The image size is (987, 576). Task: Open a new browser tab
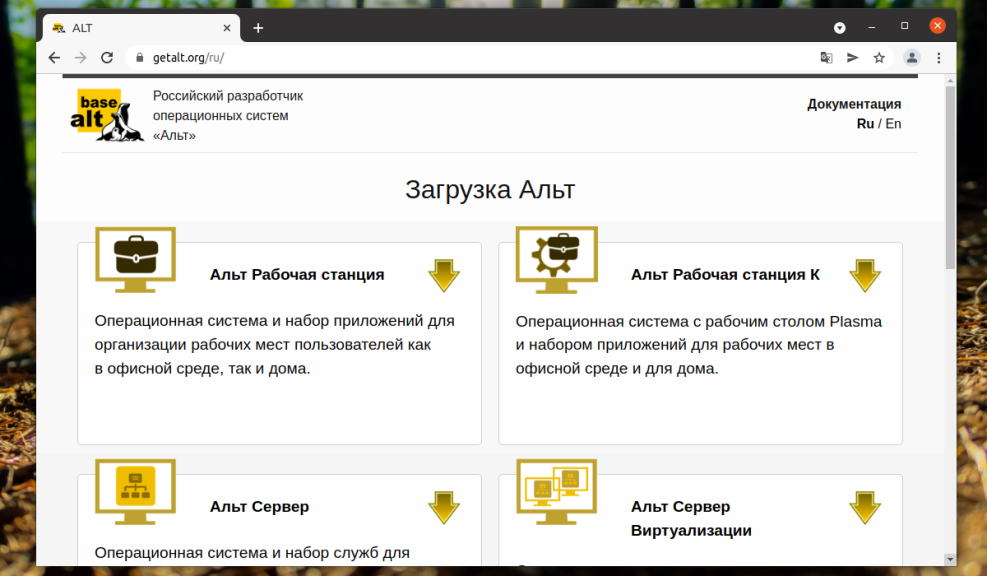point(258,27)
